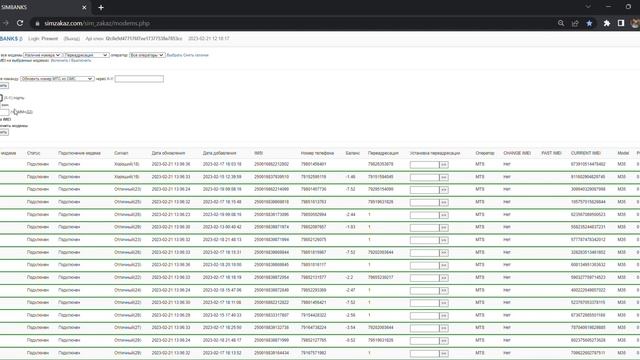Focus forwarding input in row with balance -1.83
640x360 pixels.
point(424,227)
